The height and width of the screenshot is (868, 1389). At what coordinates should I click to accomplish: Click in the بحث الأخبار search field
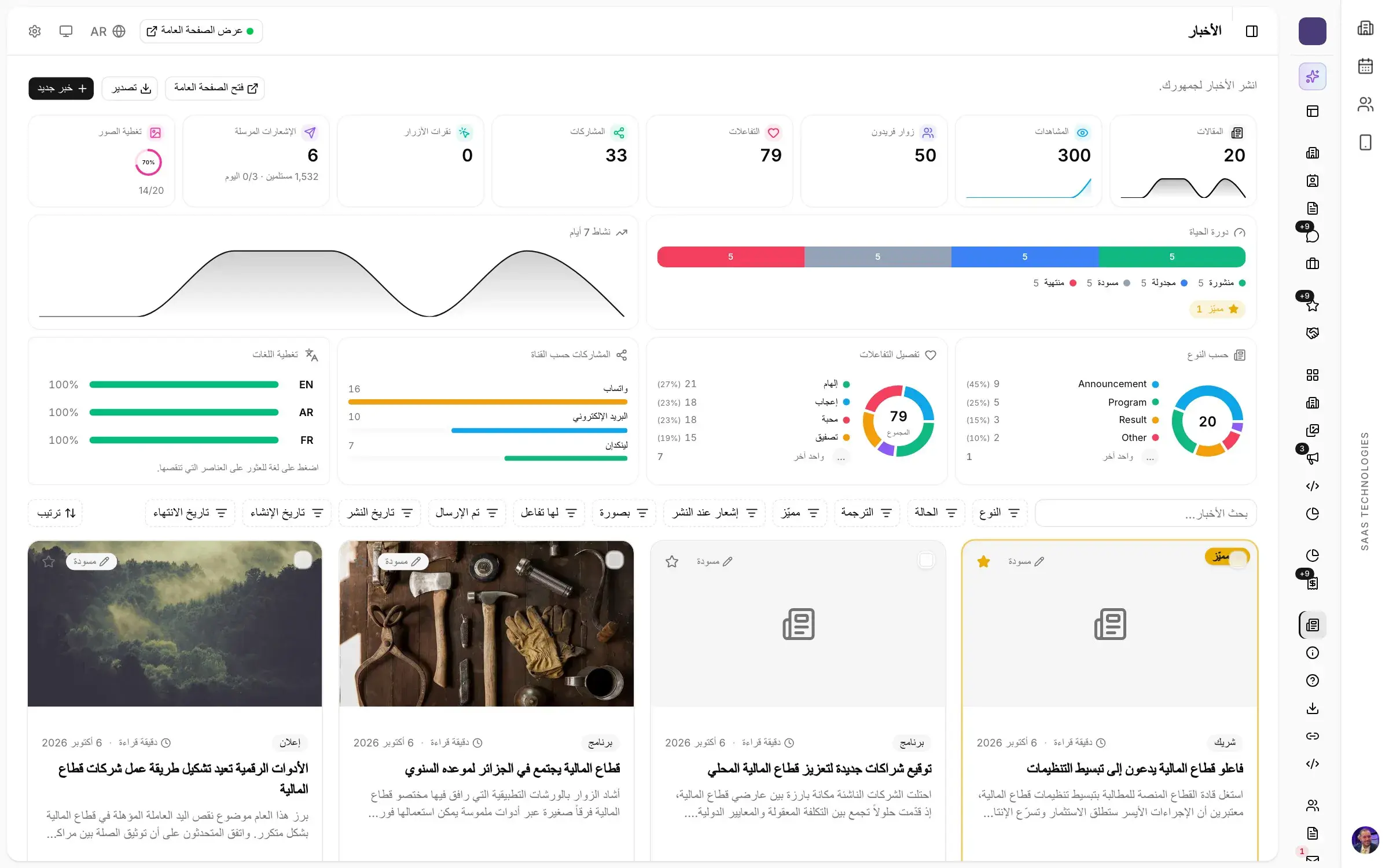click(x=1145, y=513)
